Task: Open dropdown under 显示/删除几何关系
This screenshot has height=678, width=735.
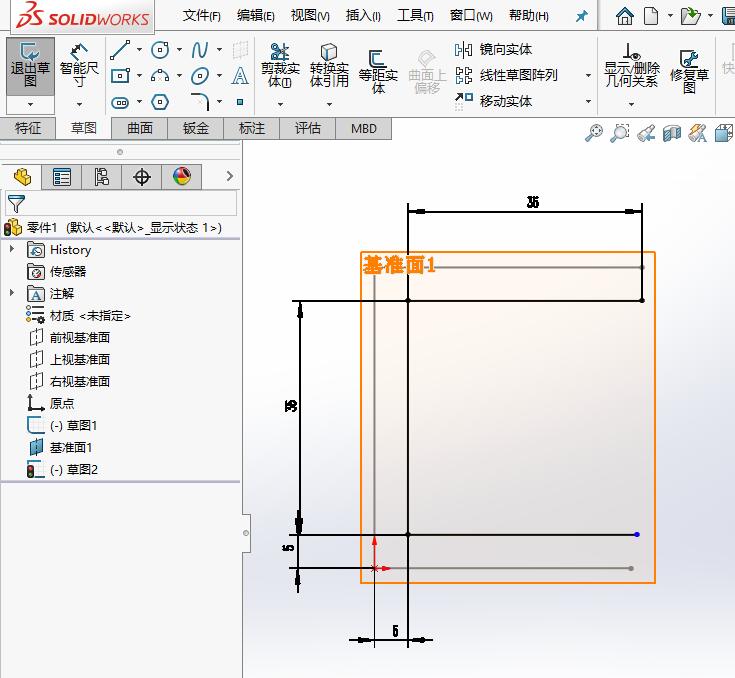Action: pos(631,104)
